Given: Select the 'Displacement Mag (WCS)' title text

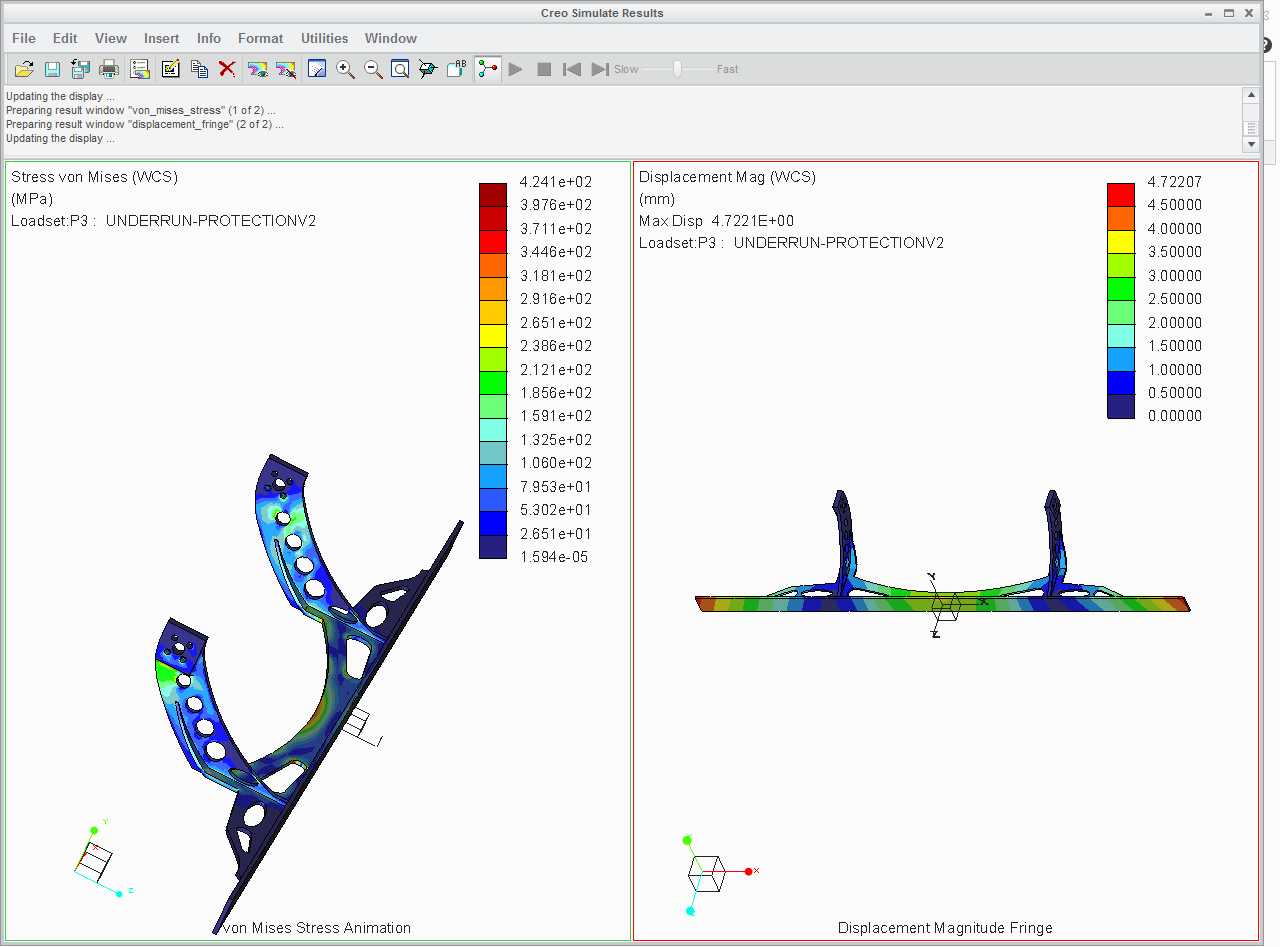Looking at the screenshot, I should click(x=727, y=177).
